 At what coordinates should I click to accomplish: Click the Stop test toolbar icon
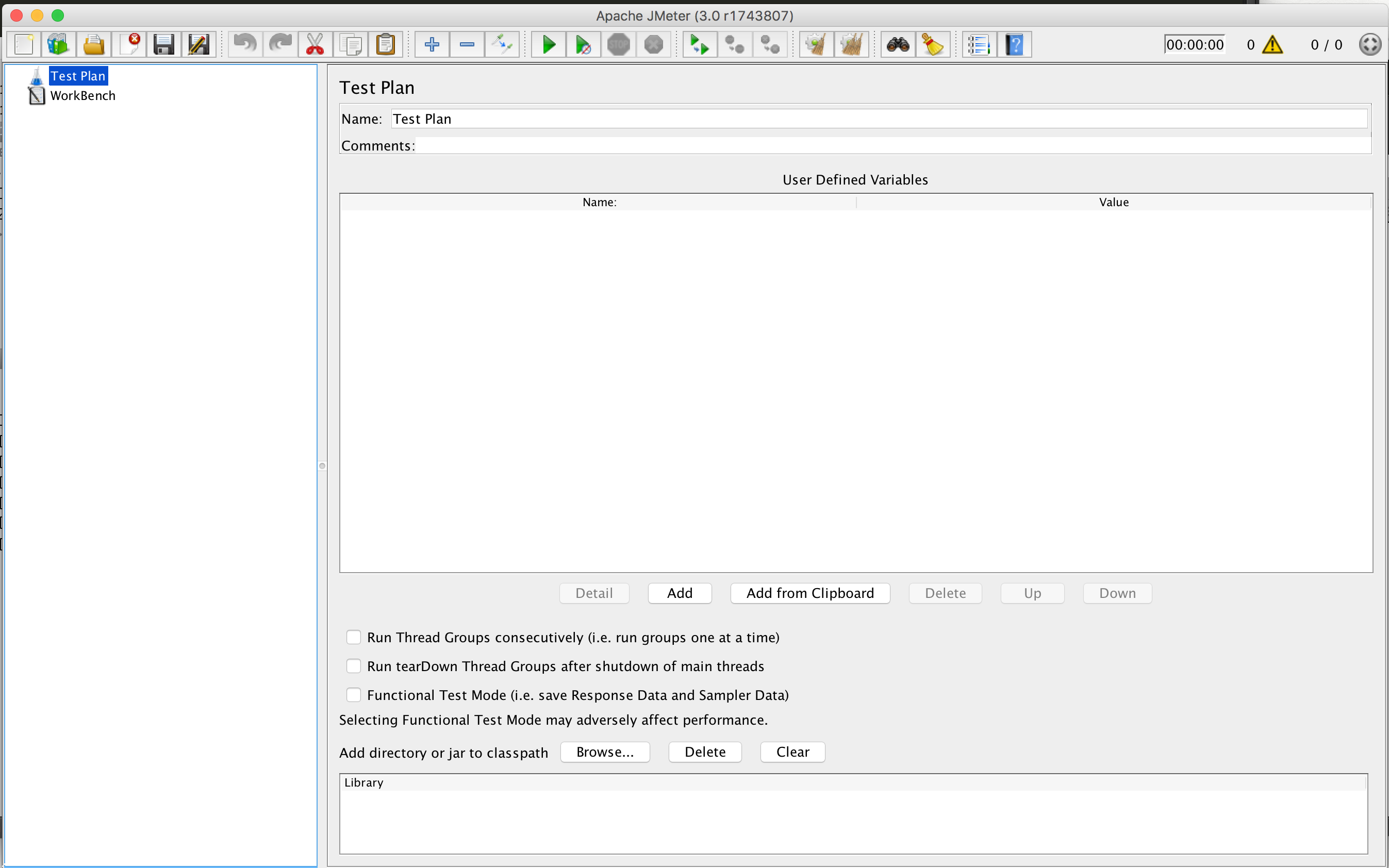pyautogui.click(x=618, y=44)
